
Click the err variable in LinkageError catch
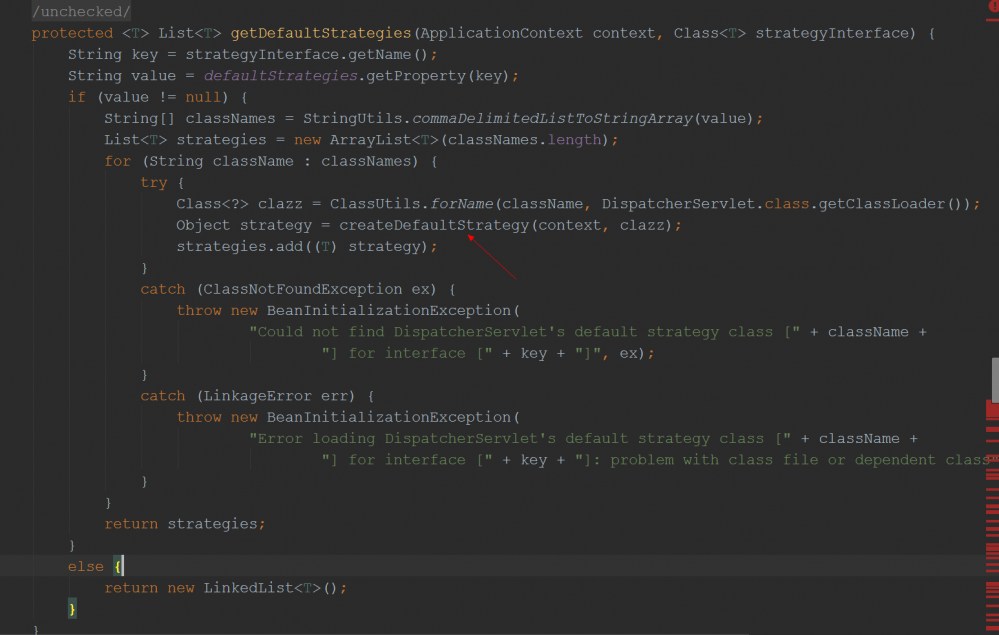coord(334,396)
